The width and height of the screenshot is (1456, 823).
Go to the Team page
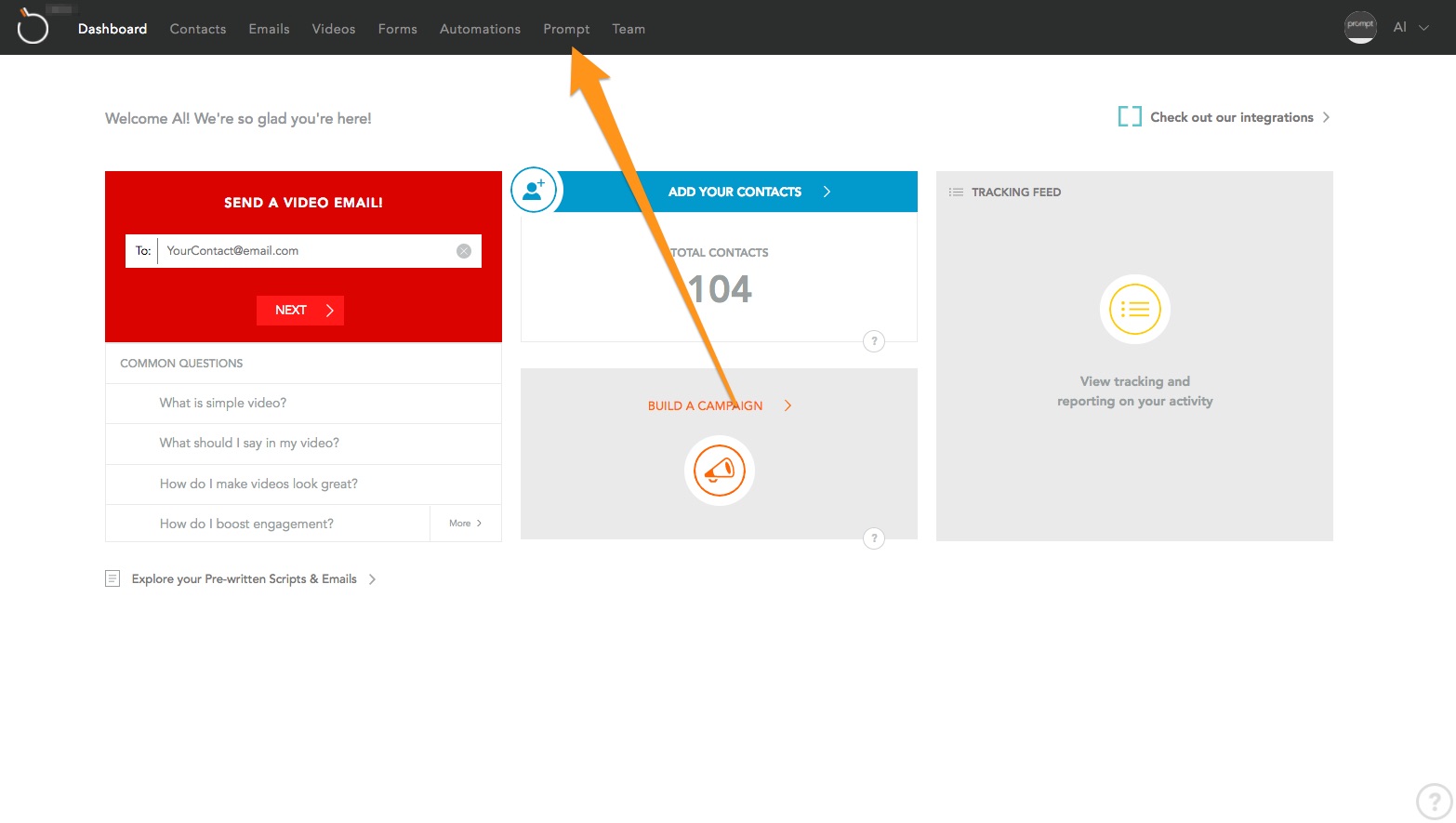coord(629,29)
